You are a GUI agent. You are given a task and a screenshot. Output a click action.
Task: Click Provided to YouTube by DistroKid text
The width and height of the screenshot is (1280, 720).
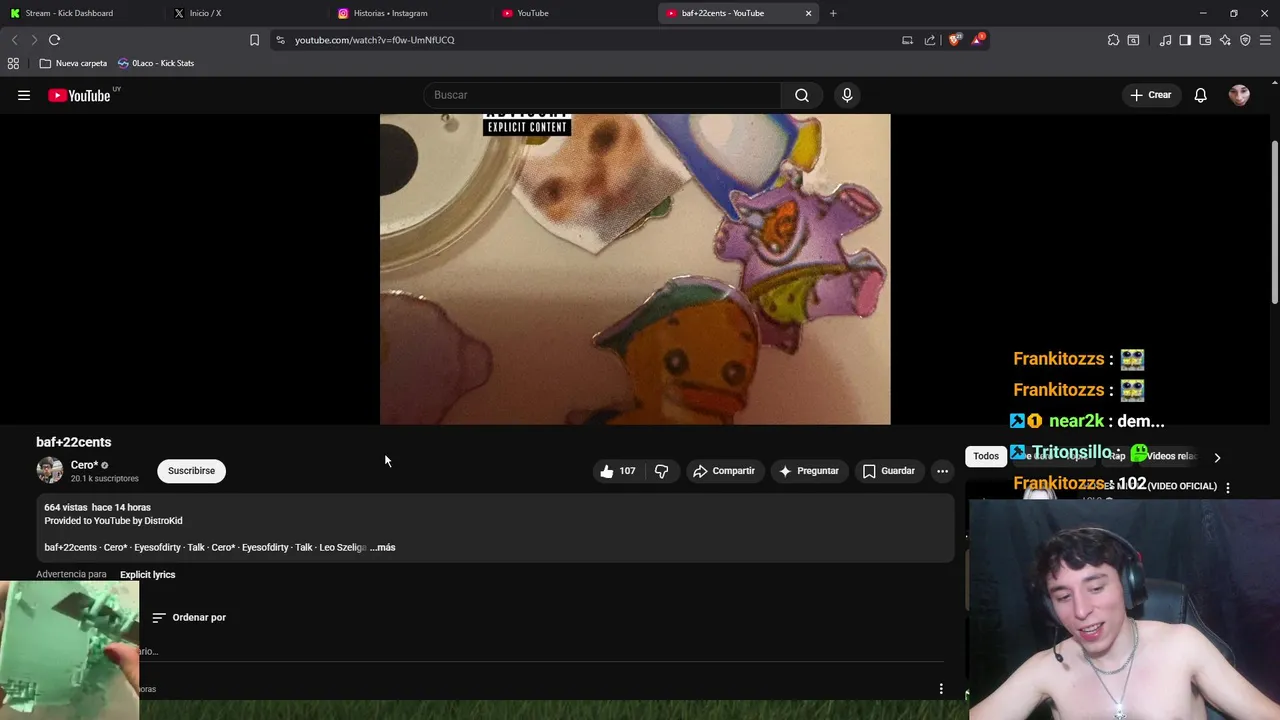click(x=113, y=521)
